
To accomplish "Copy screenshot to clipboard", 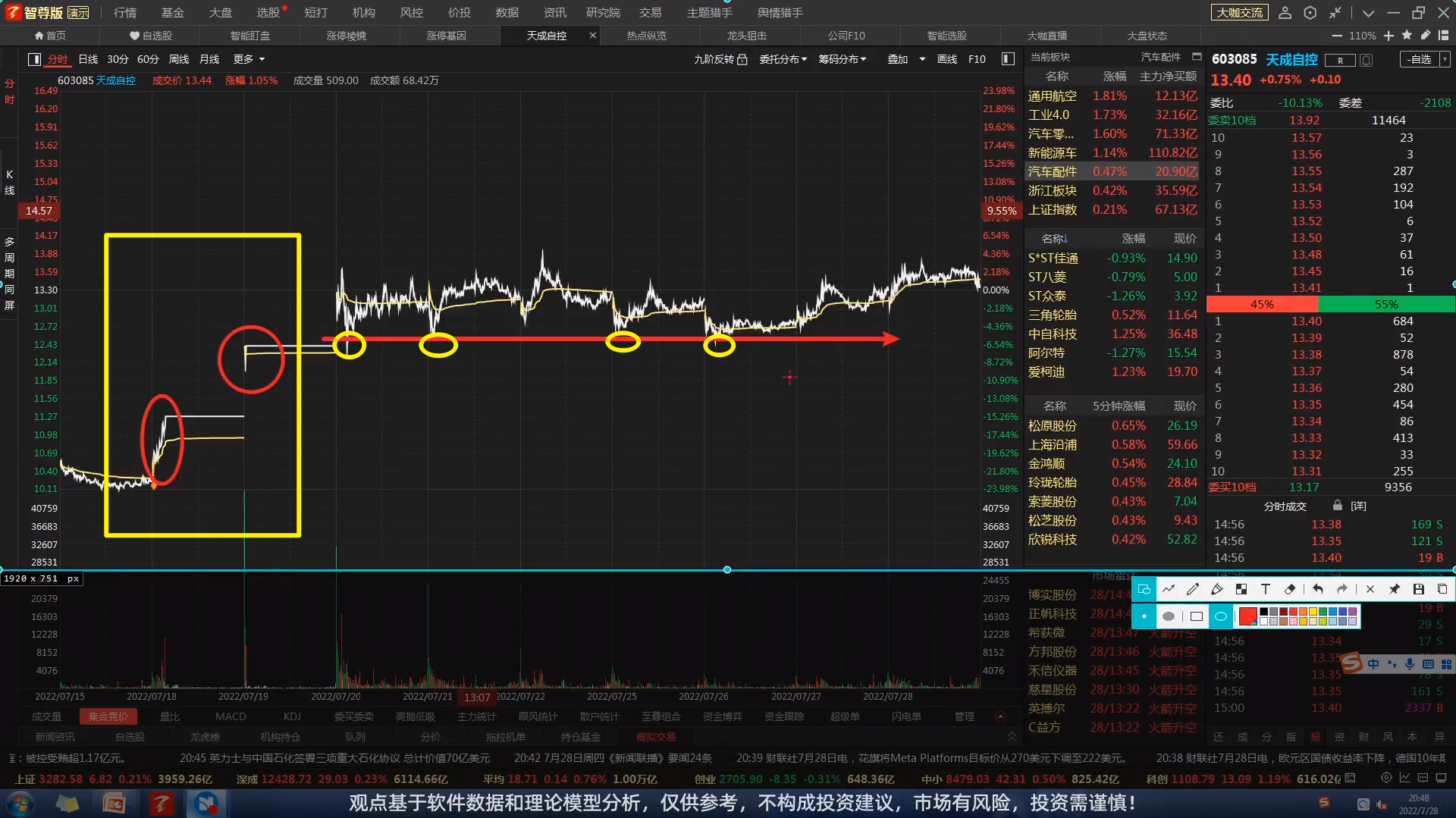I will point(1442,589).
